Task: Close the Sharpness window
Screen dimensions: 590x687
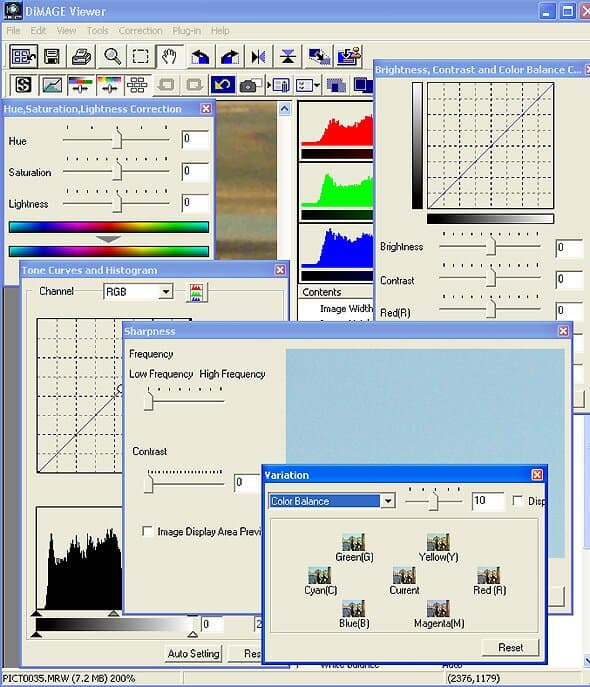Action: [x=564, y=331]
